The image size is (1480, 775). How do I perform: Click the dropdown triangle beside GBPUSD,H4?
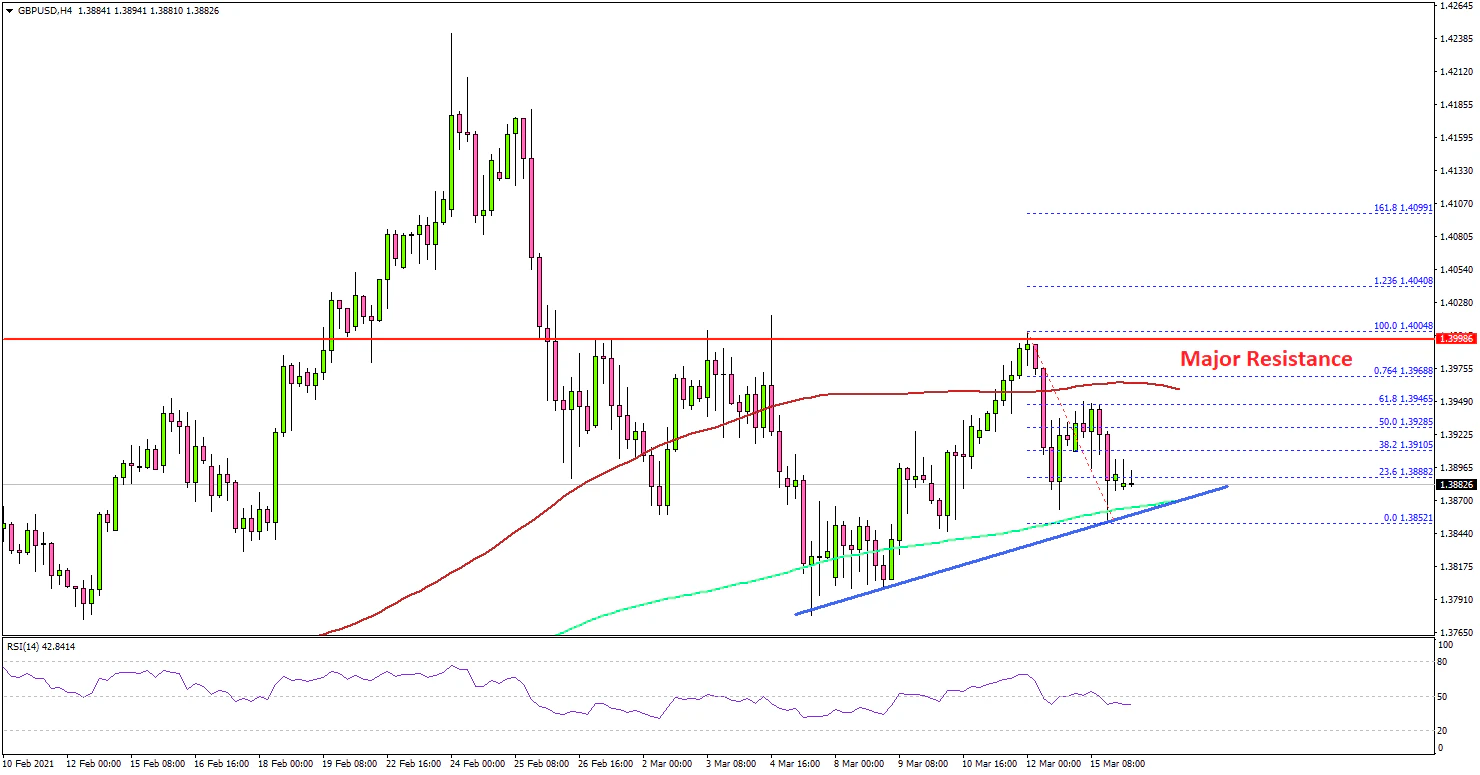[9, 10]
